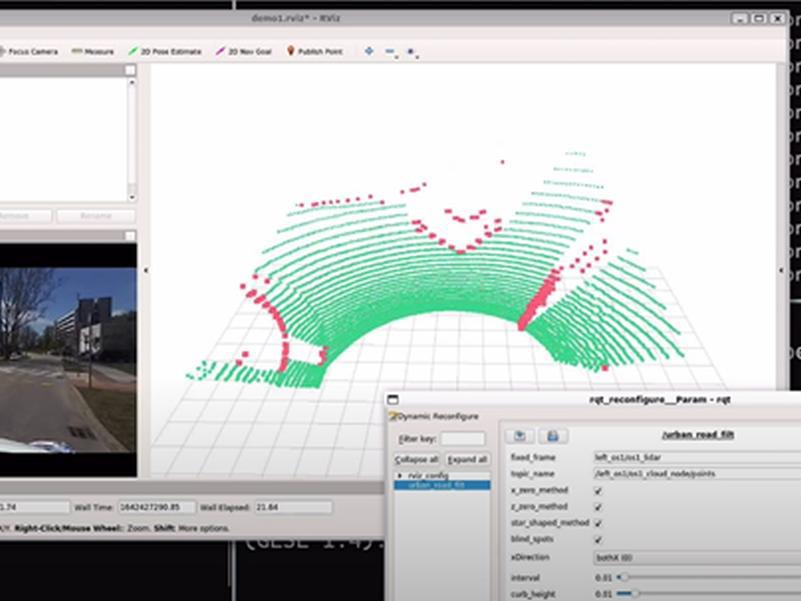Choose the 2D Pose Estimate tool

tap(164, 52)
